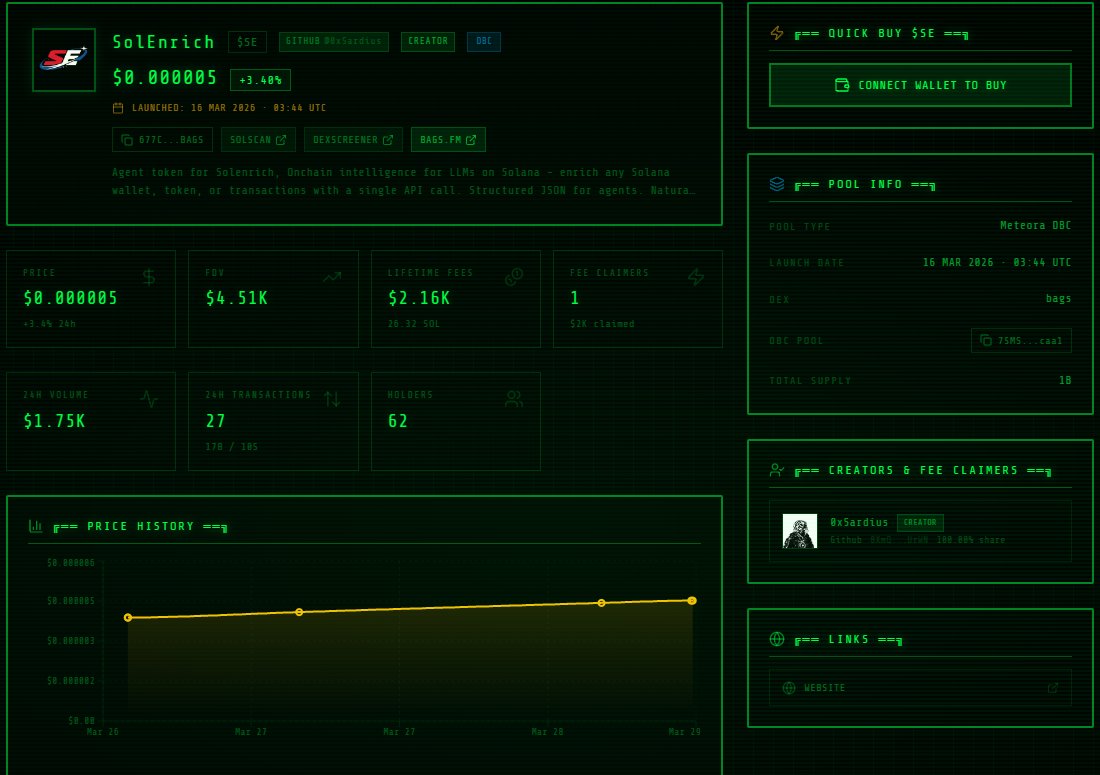
Task: Click the 27 transactions count value
Action: coord(215,422)
